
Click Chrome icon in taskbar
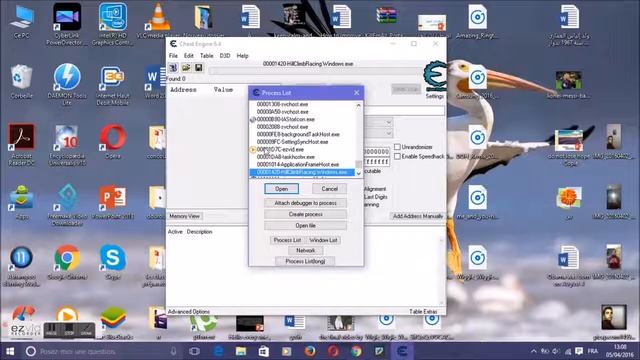coord(356,351)
